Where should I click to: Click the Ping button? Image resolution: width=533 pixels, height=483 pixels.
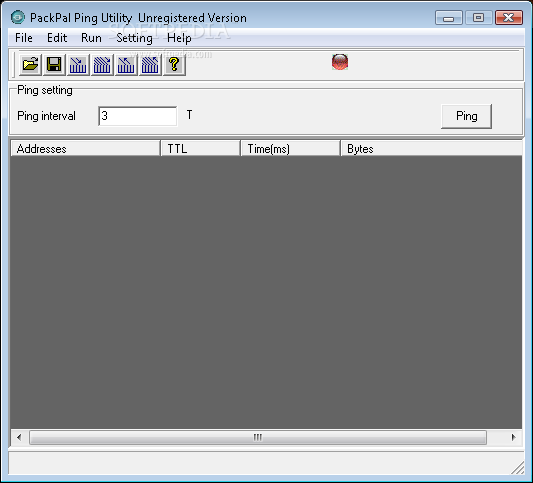tap(466, 116)
